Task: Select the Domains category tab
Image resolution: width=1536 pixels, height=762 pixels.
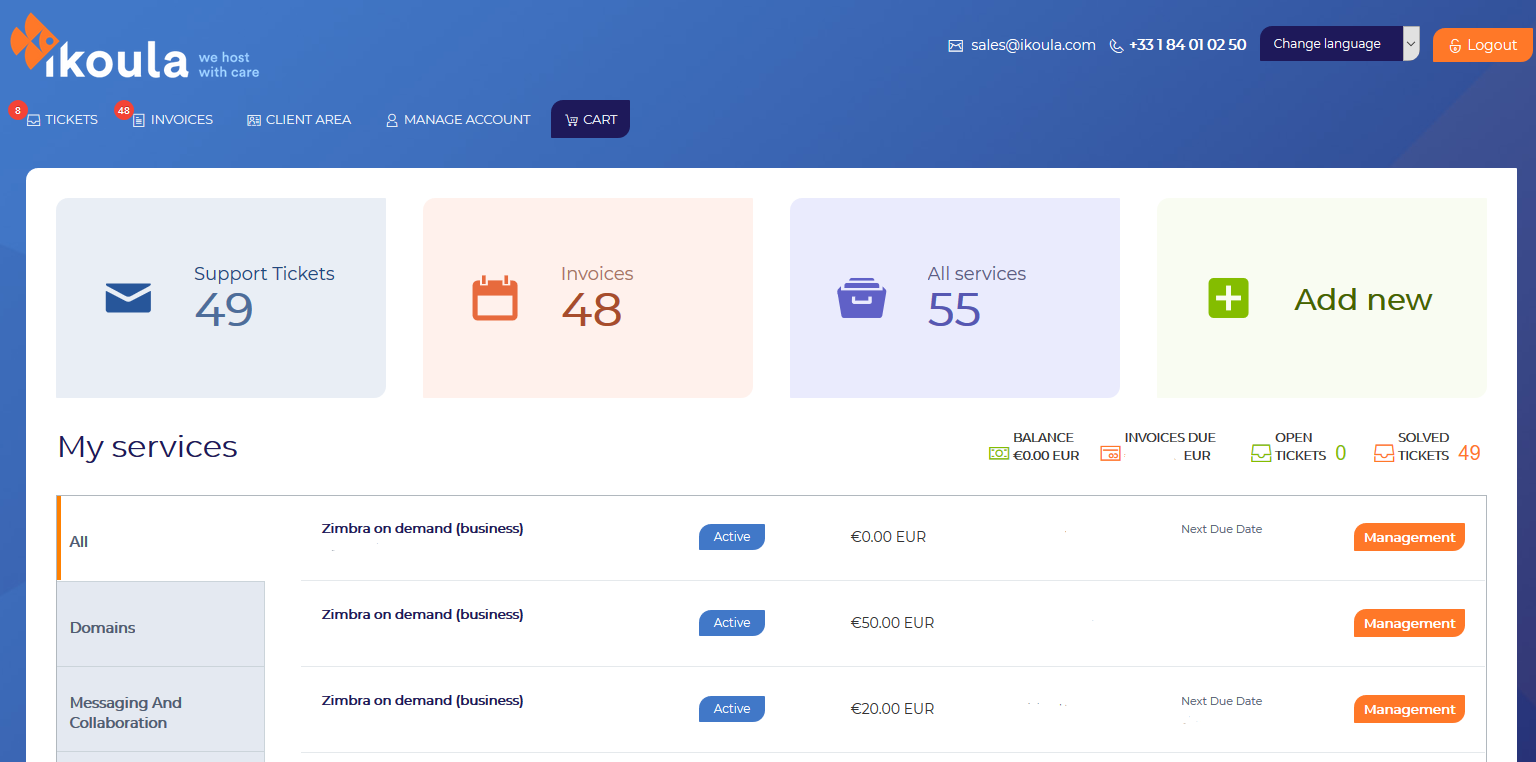Action: (x=161, y=624)
